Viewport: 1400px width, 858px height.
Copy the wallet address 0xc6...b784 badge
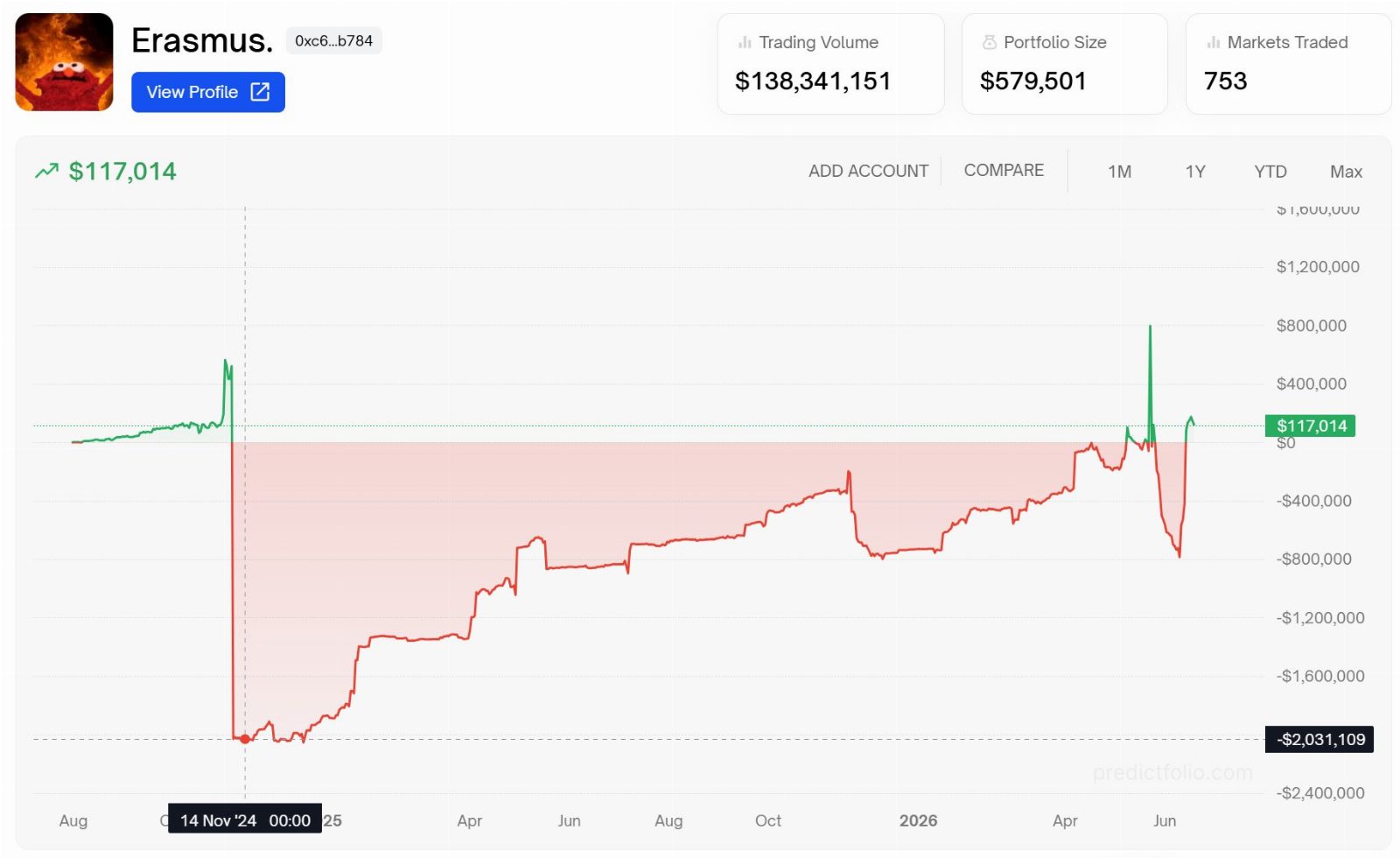333,40
